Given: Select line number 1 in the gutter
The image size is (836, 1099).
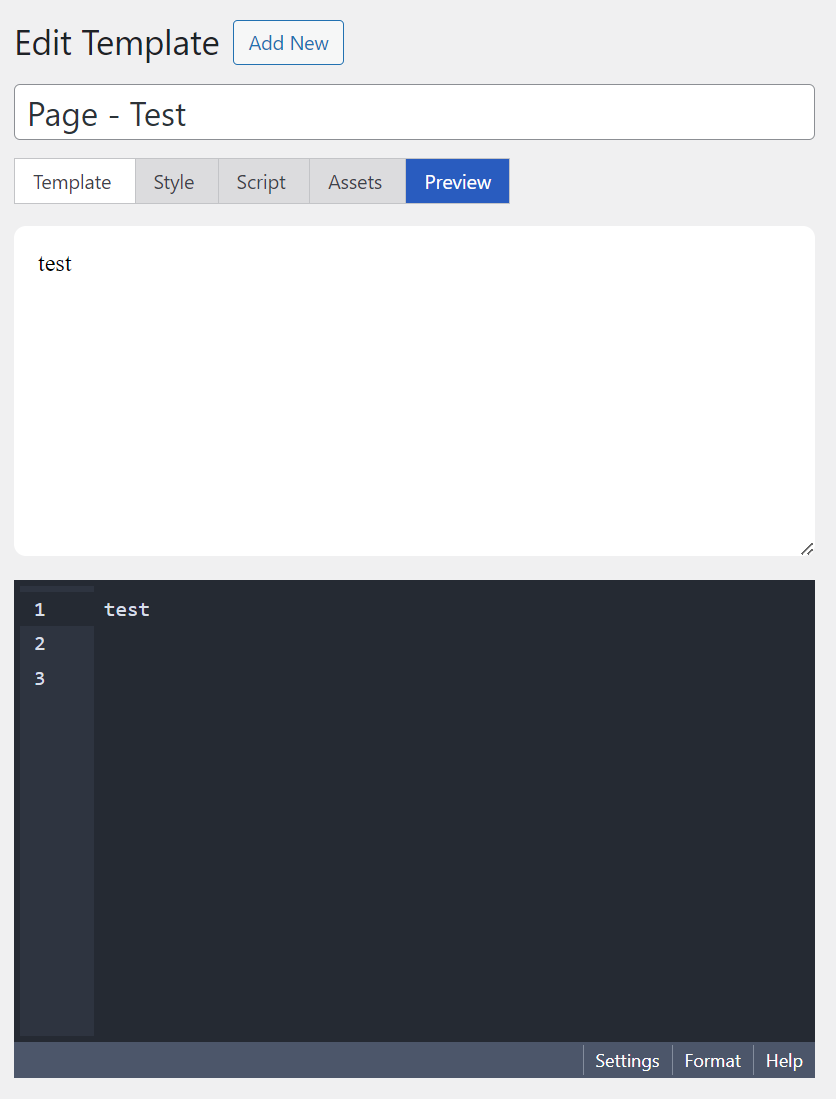Looking at the screenshot, I should [40, 610].
